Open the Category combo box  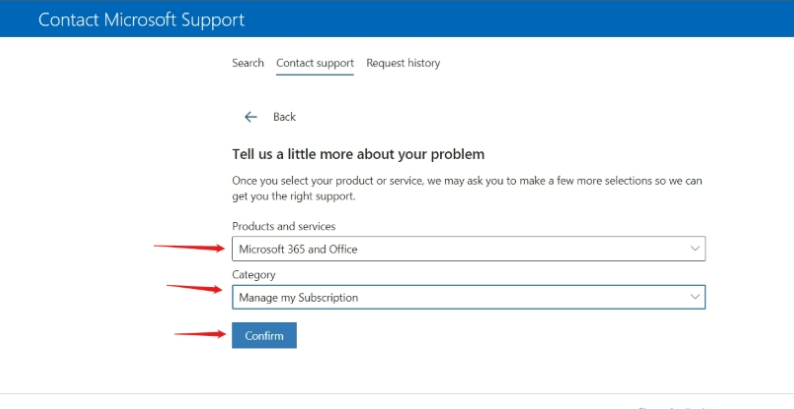(468, 297)
